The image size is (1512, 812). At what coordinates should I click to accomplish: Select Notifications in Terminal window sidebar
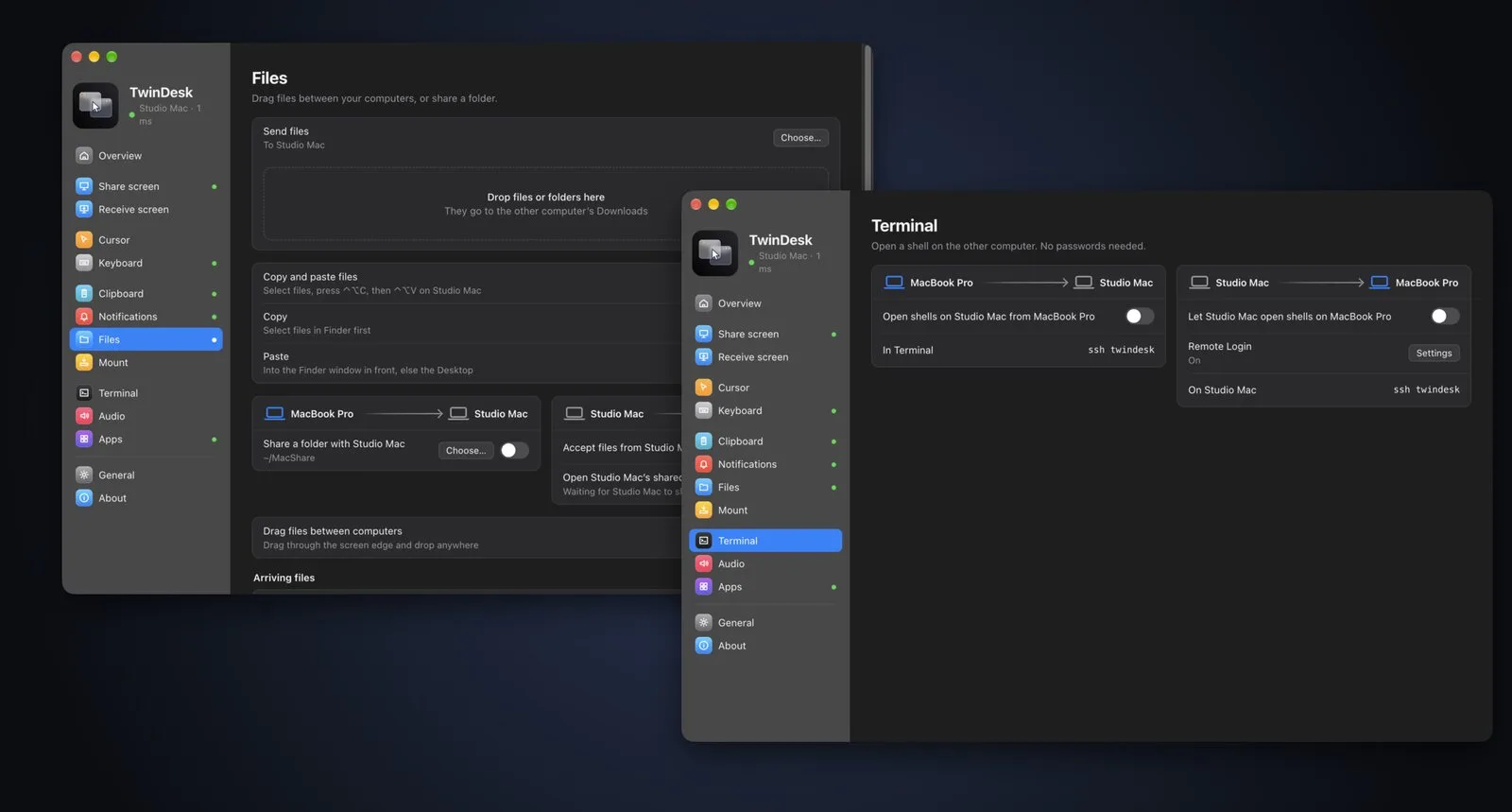(x=765, y=464)
